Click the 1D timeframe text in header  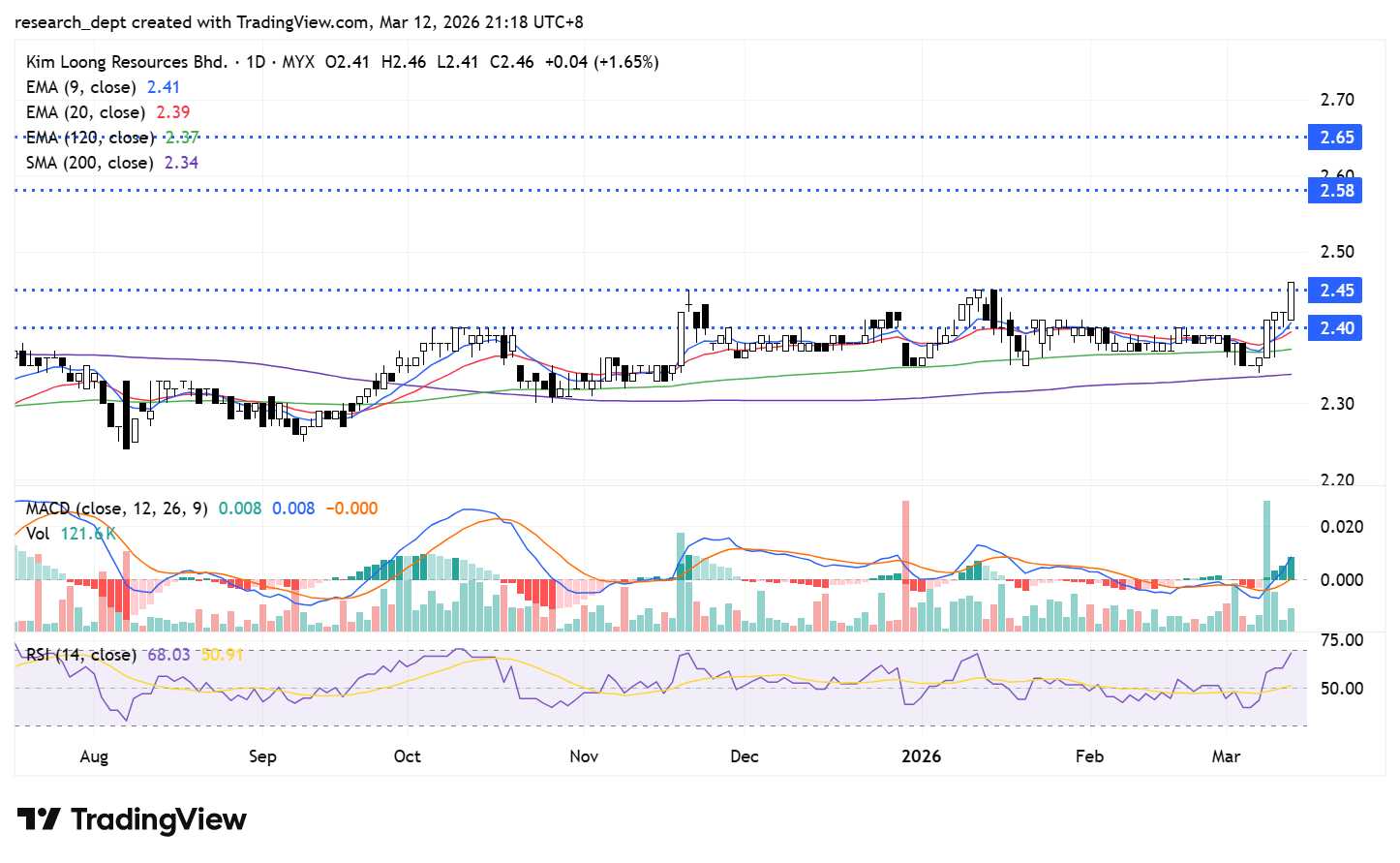[x=256, y=62]
